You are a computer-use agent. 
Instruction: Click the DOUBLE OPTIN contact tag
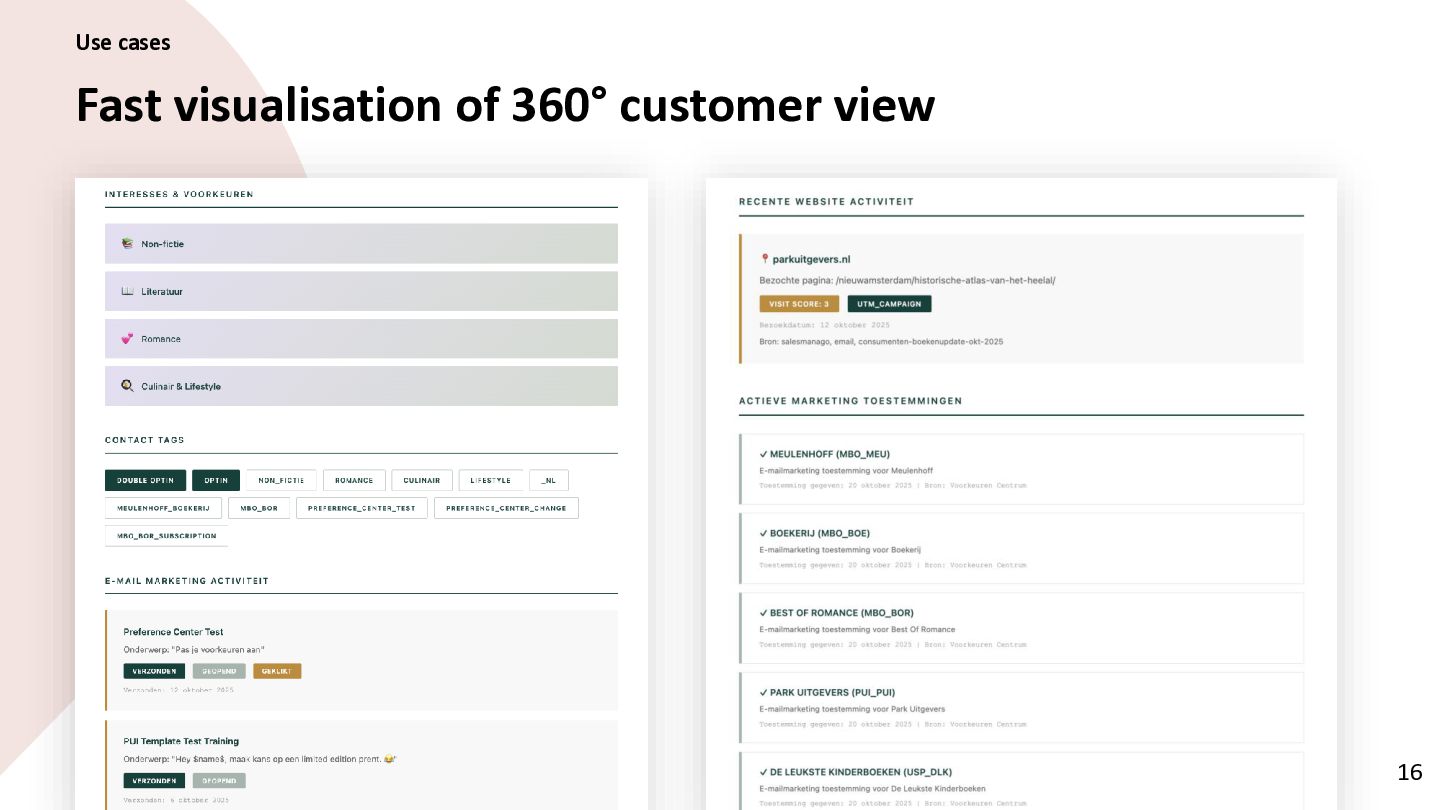145,480
